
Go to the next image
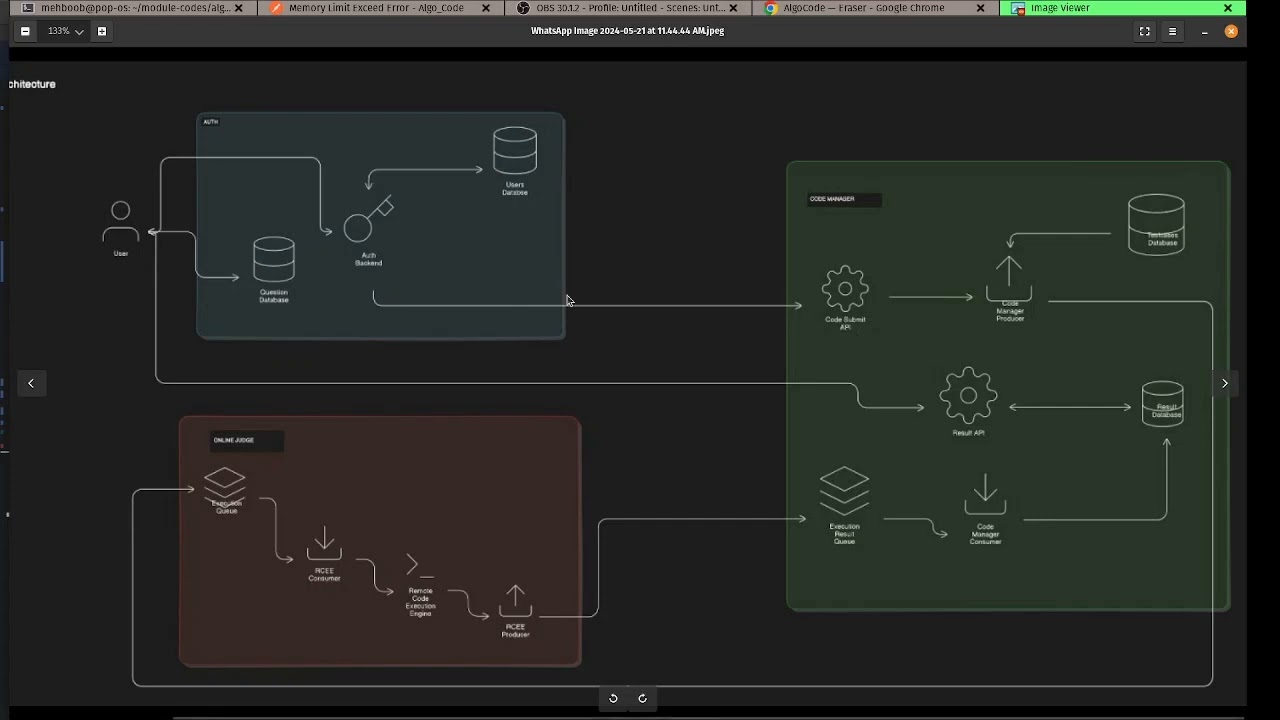(x=1224, y=383)
